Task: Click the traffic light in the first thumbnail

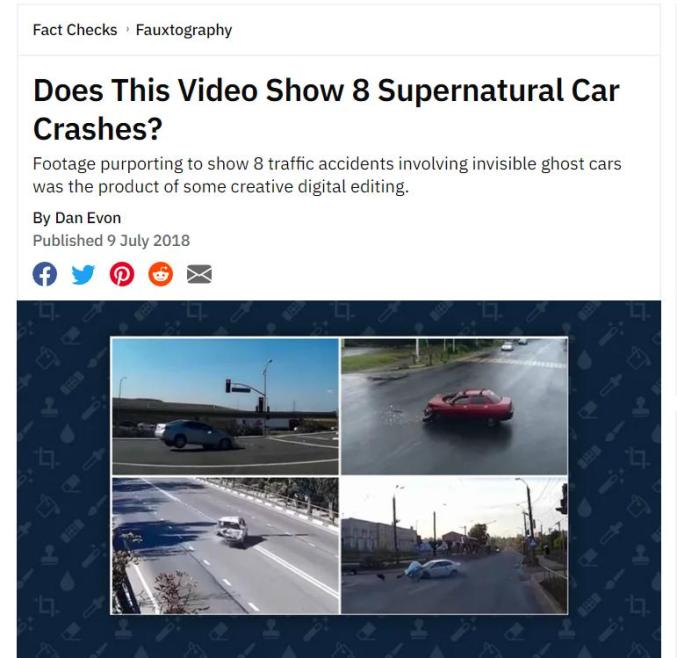Action: (228, 386)
